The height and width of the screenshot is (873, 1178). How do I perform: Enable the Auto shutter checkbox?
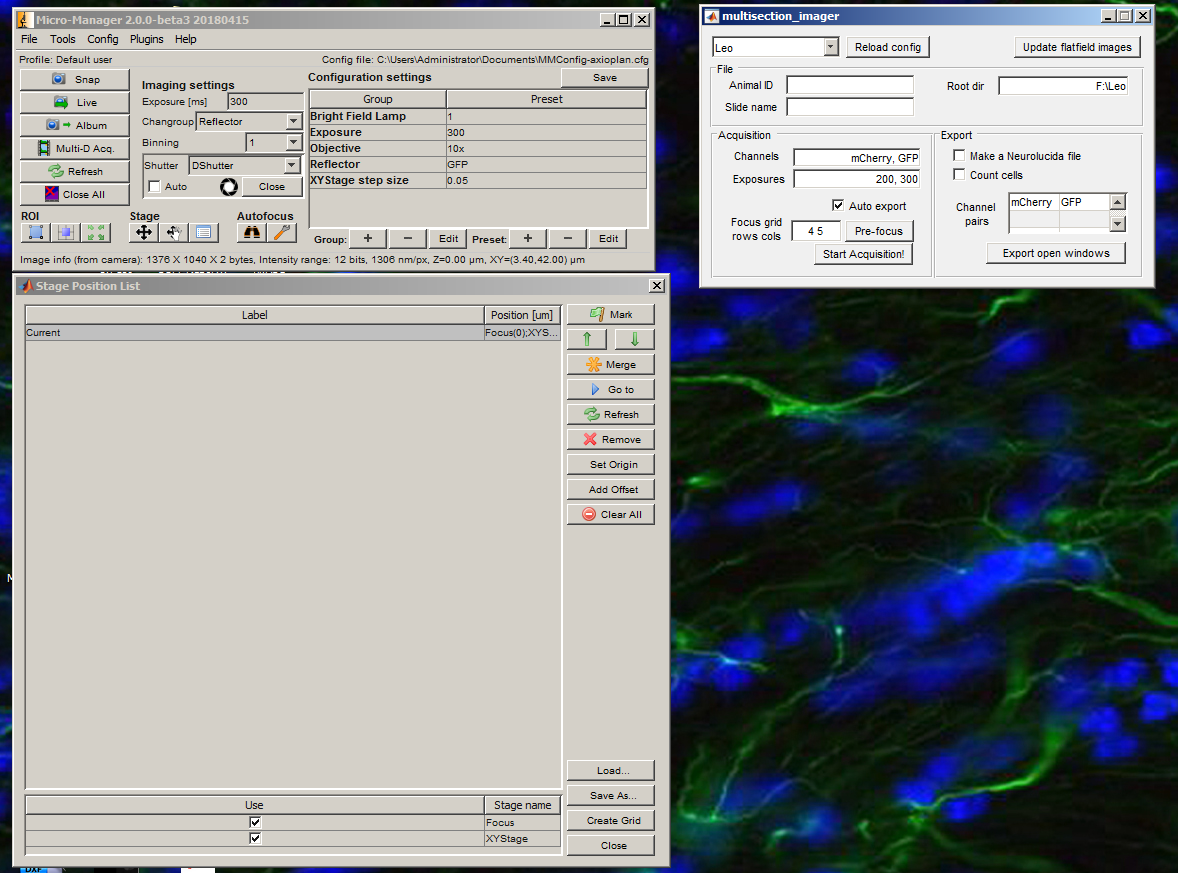[155, 186]
